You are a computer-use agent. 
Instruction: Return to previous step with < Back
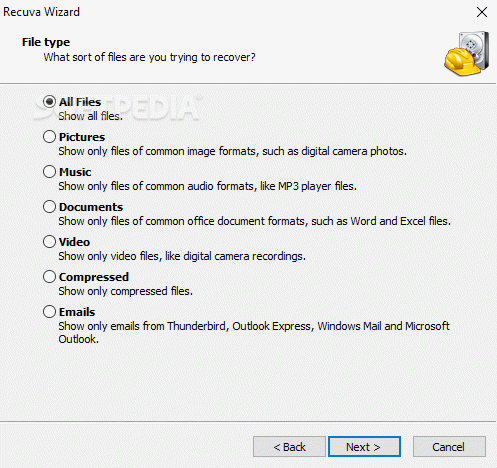click(289, 447)
